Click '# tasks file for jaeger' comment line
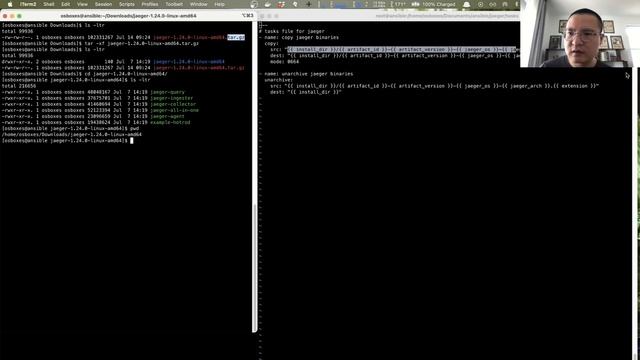Viewport: 640px width, 360px height. click(x=292, y=31)
